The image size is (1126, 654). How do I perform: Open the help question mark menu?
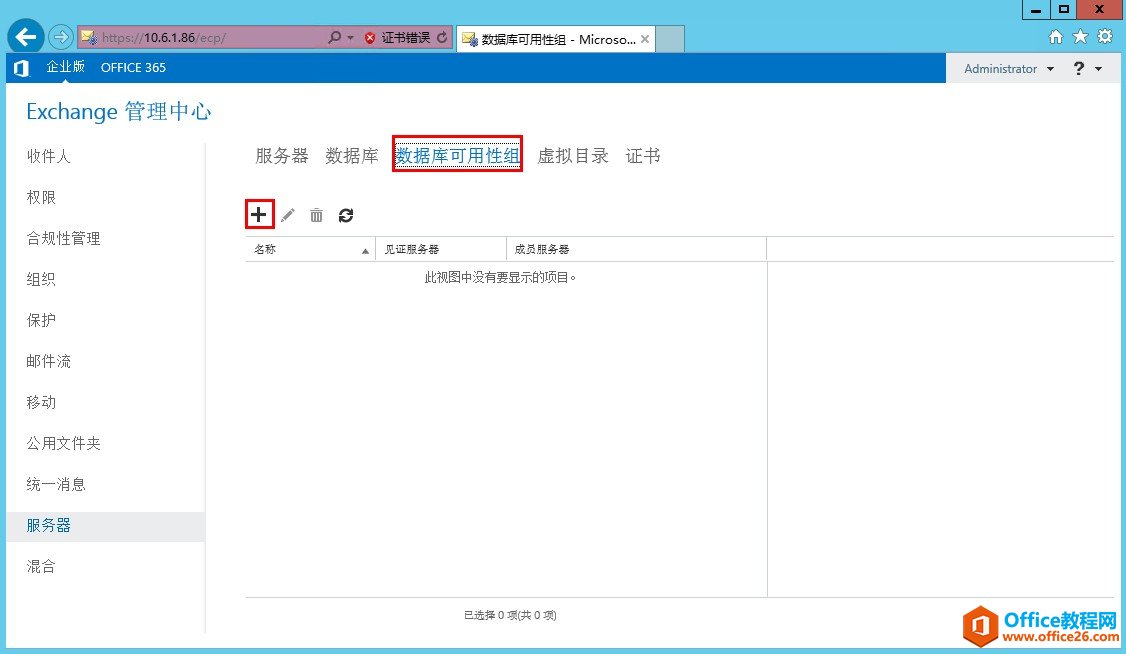(1079, 68)
